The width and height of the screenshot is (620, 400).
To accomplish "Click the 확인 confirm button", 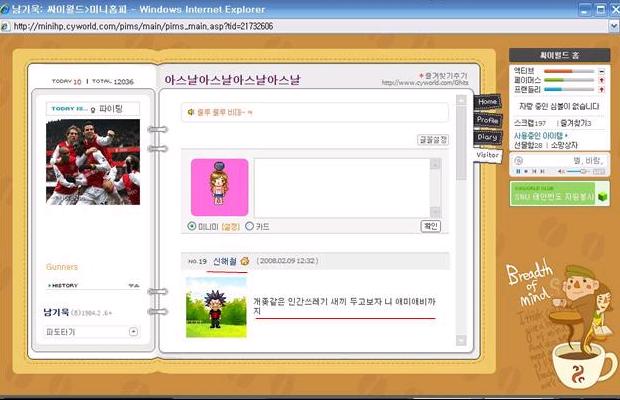I will (x=430, y=226).
